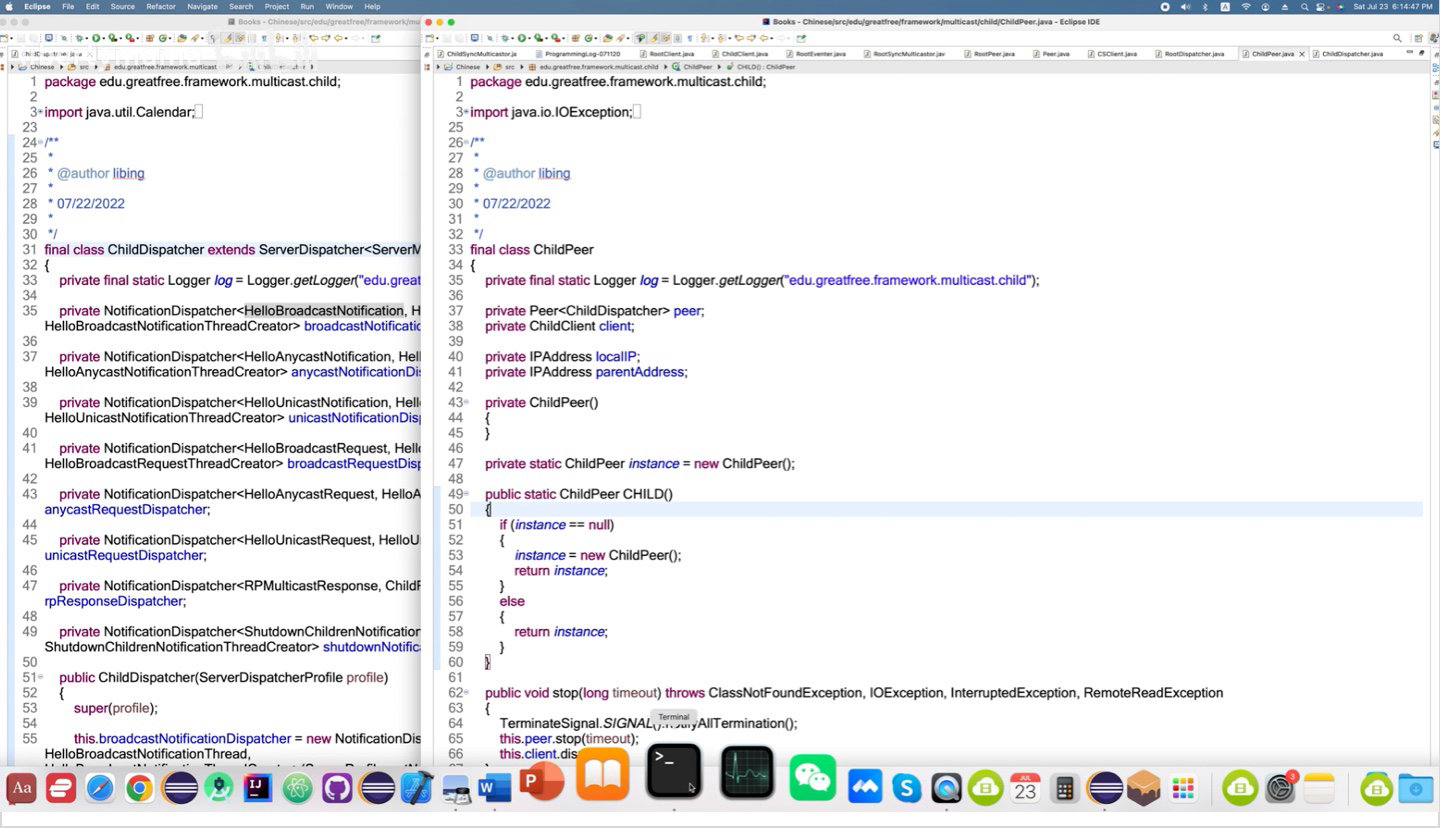This screenshot has width=1440, height=828.
Task: Collapse ChildDispatcher constructor at line 51
Action: 40,677
